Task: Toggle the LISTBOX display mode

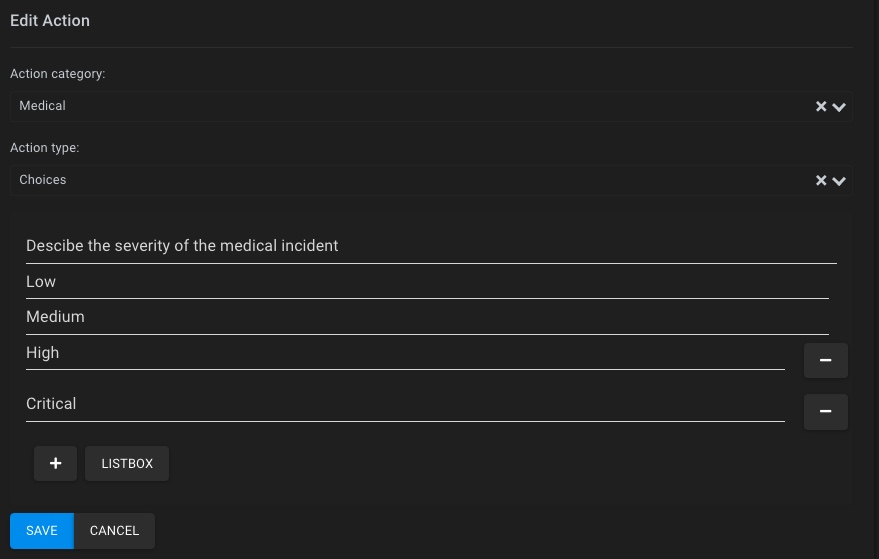Action: (127, 464)
